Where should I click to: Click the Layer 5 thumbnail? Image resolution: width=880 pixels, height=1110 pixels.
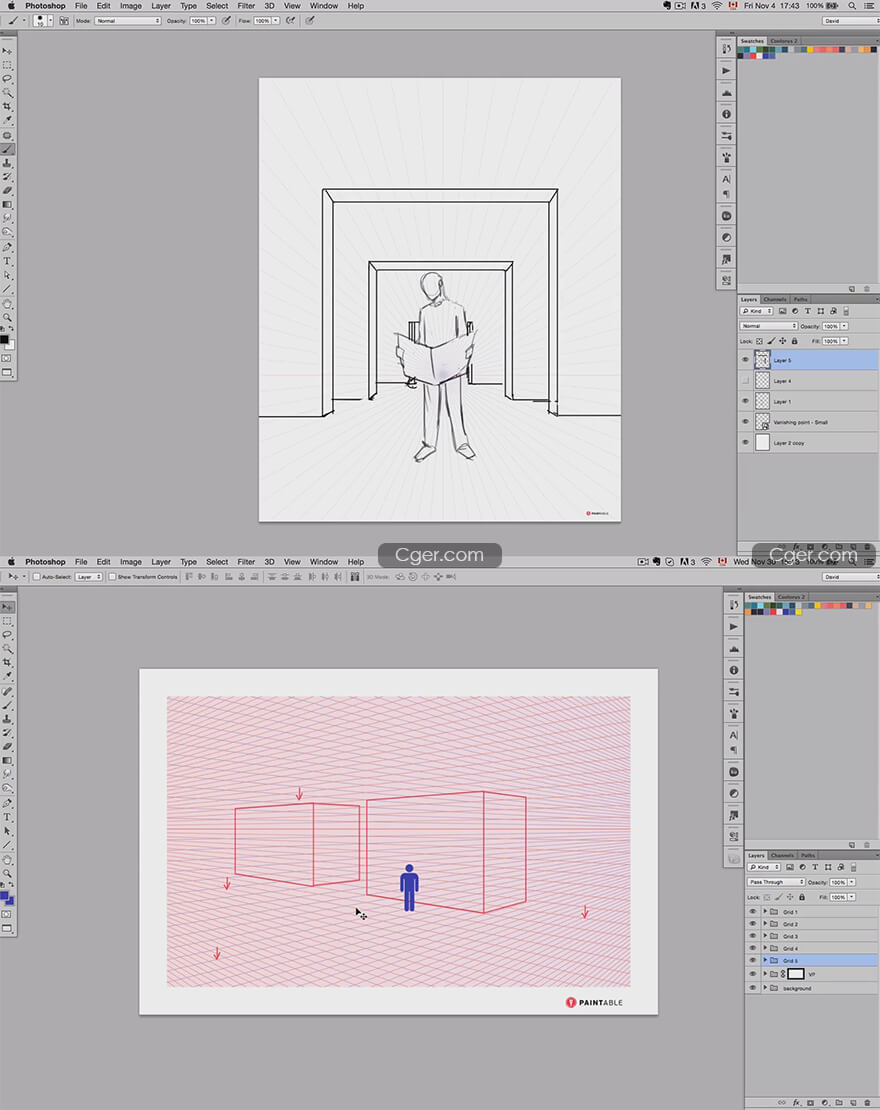point(762,360)
